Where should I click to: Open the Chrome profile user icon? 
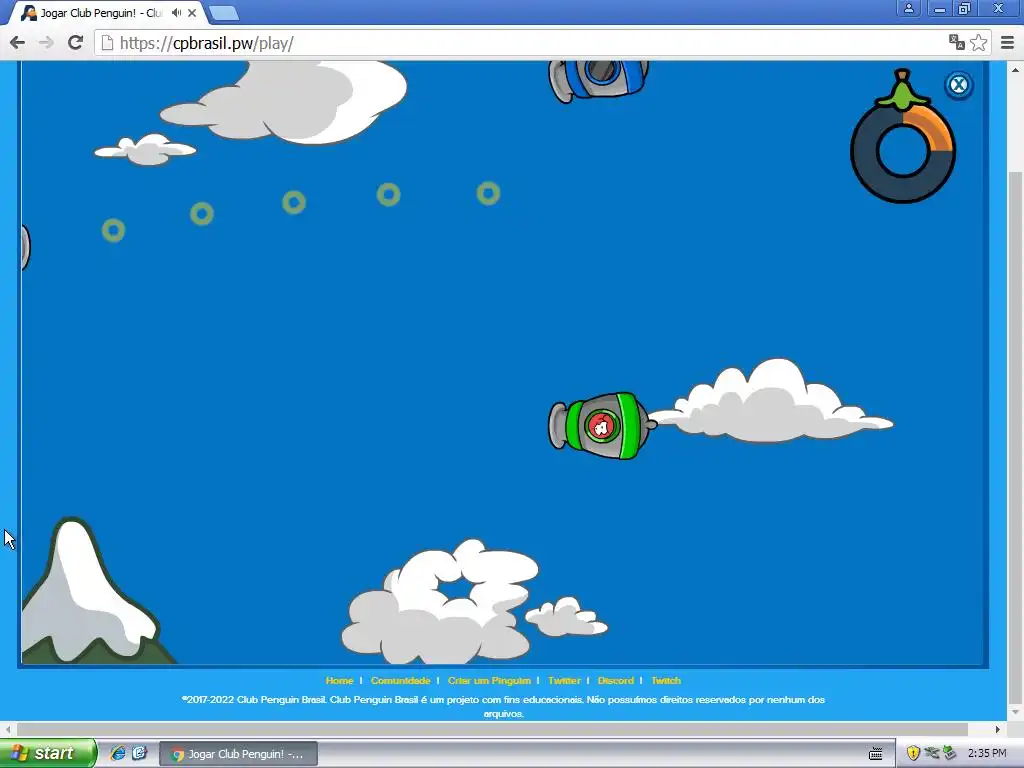(x=908, y=8)
